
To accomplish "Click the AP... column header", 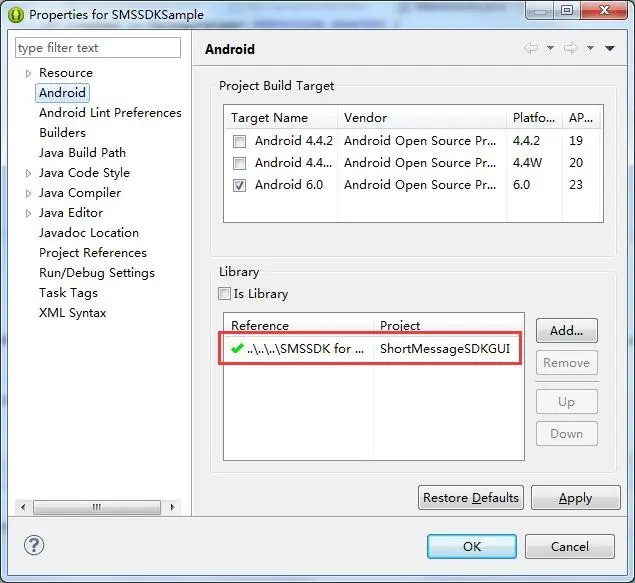I will click(582, 118).
